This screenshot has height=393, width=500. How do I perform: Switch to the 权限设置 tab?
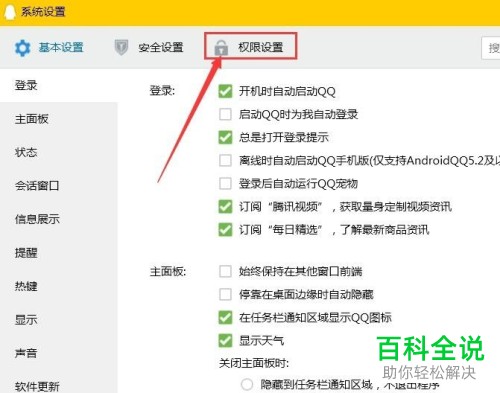pos(261,47)
